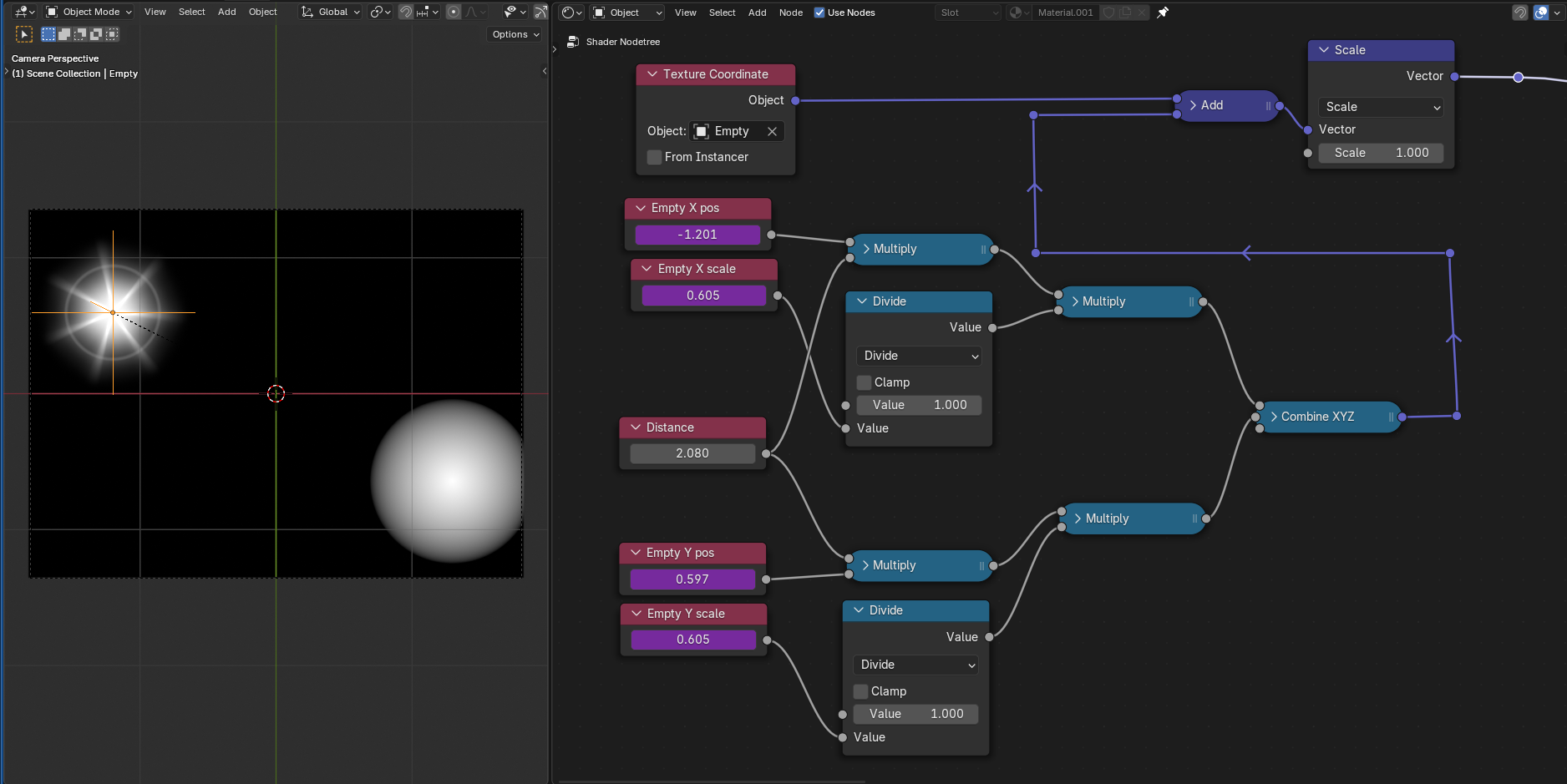Click the Distance value field 2.080
This screenshot has height=784, width=1567.
click(692, 453)
